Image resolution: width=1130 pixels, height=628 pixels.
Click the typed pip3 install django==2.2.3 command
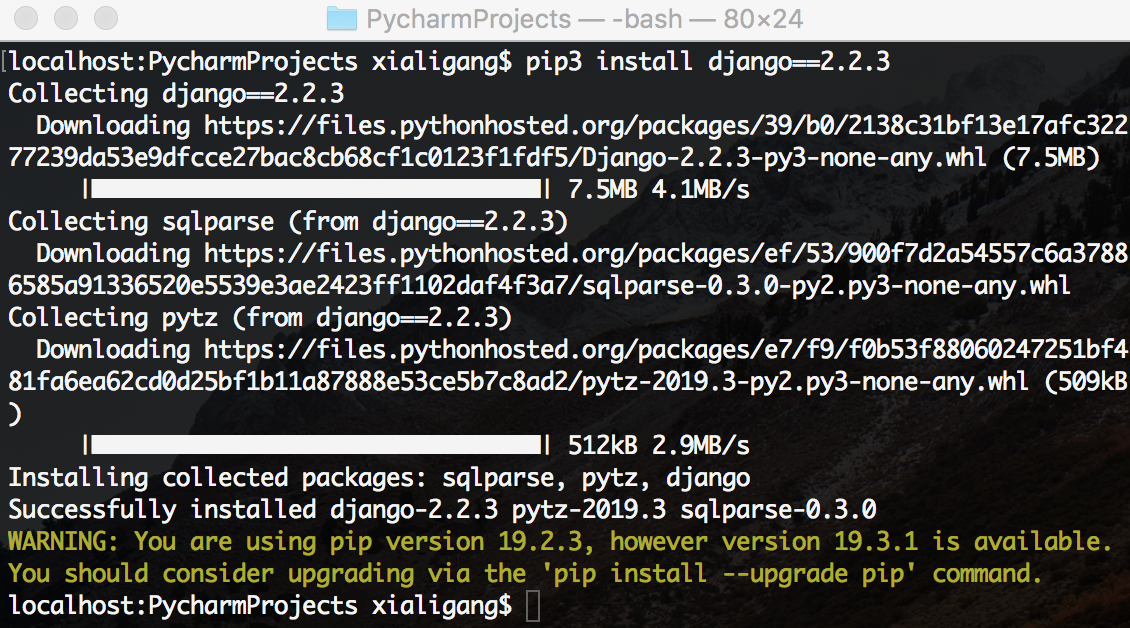(x=707, y=62)
